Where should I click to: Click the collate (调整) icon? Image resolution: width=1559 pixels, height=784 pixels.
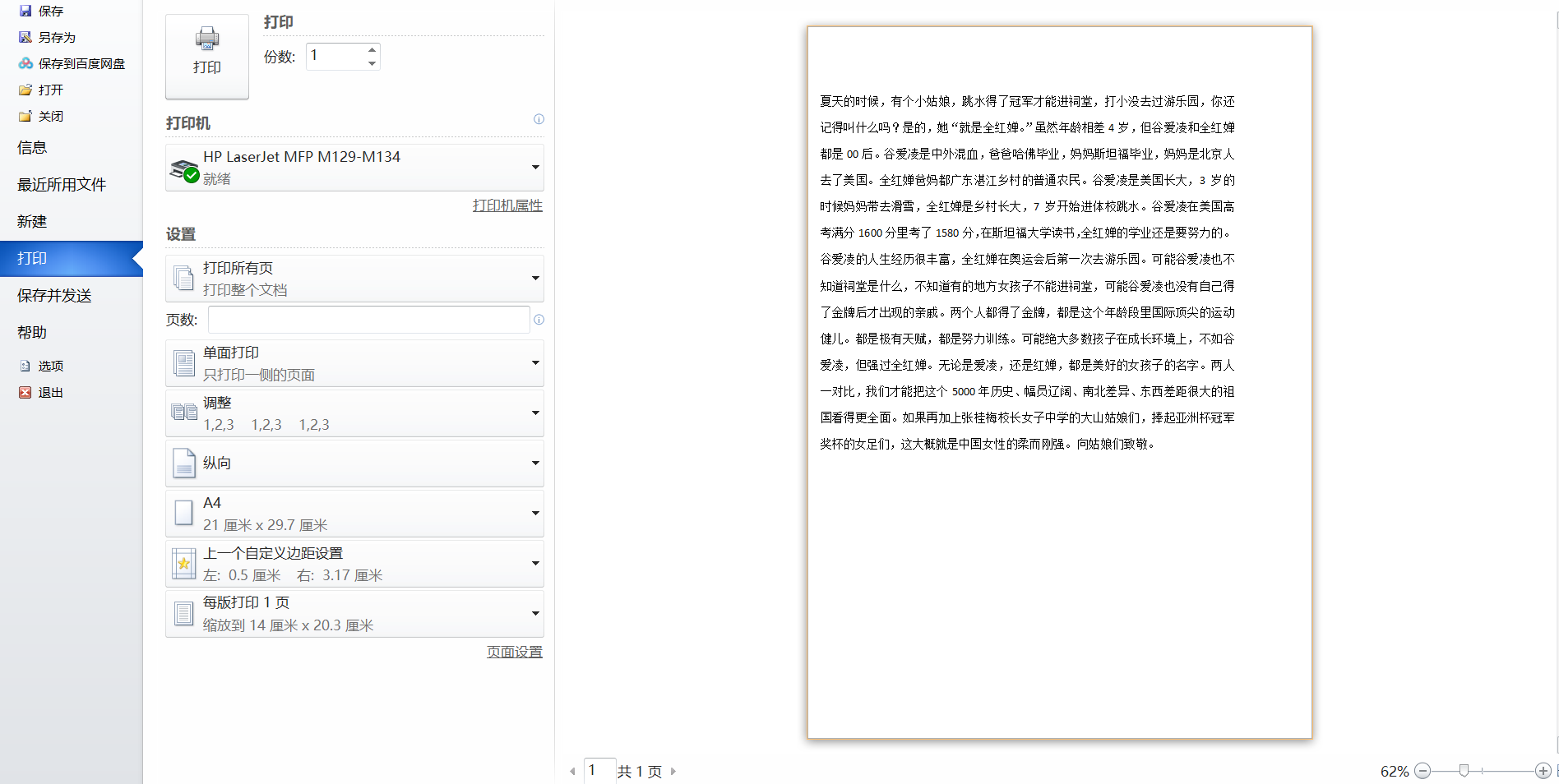coord(183,413)
